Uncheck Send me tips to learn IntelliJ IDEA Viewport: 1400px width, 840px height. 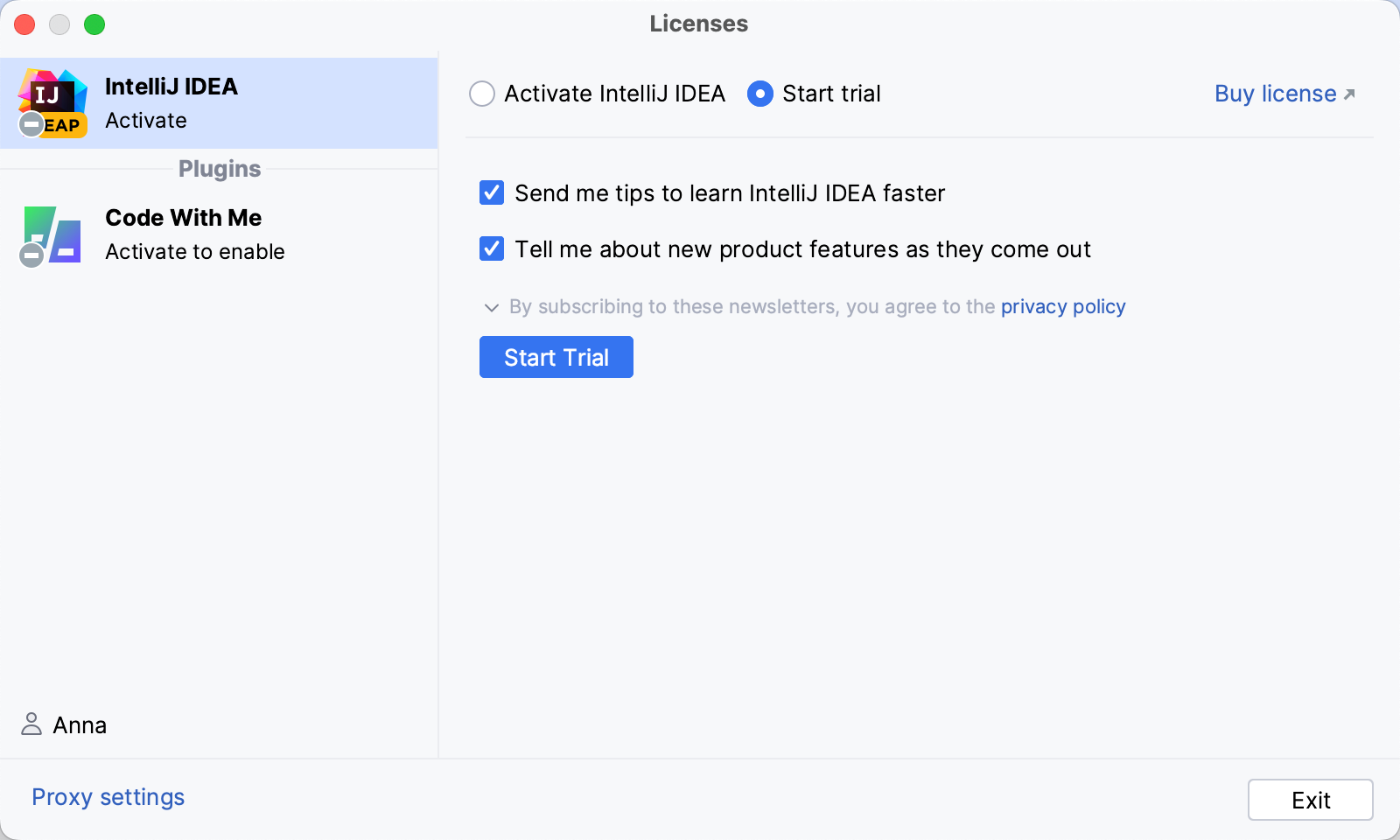tap(492, 192)
